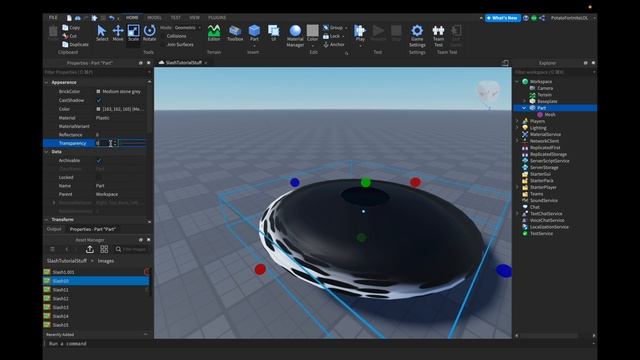640x360 pixels.
Task: Click the Cut clipboard button
Action: pos(69,36)
